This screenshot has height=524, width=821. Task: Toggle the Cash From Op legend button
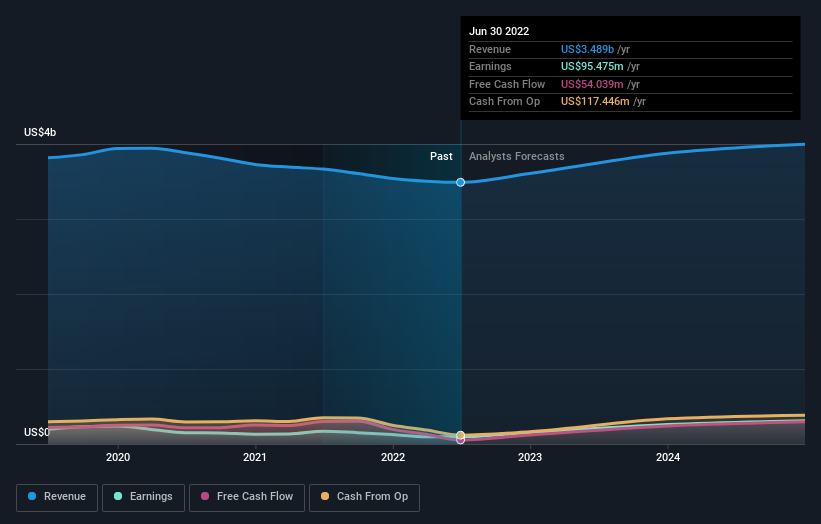[364, 497]
